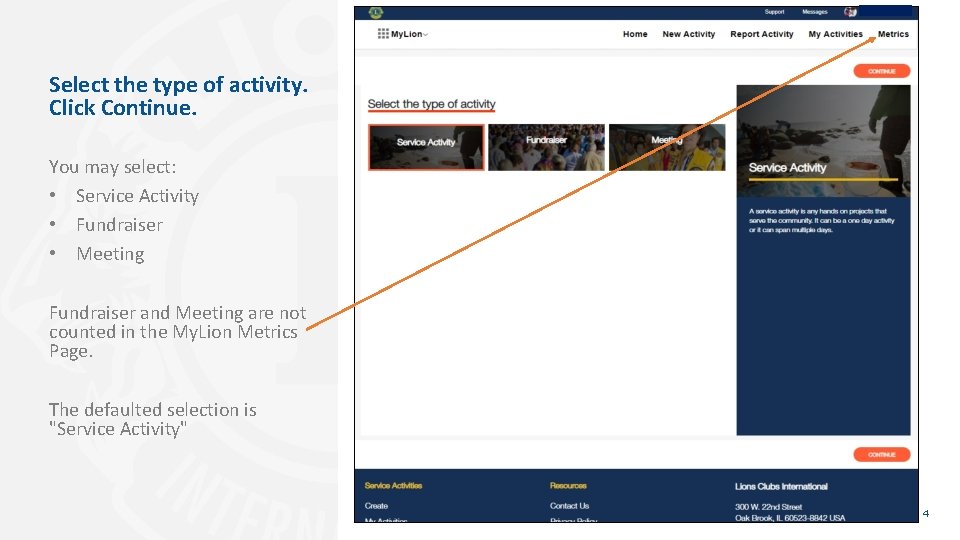The height and width of the screenshot is (540, 960).
Task: Open My Activities menu item
Action: tap(835, 34)
